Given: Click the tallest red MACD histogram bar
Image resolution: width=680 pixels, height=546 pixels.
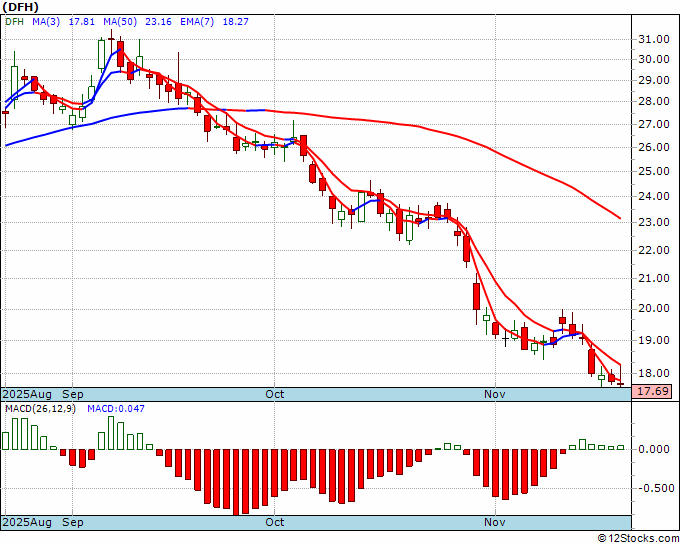Looking at the screenshot, I should 236,482.
